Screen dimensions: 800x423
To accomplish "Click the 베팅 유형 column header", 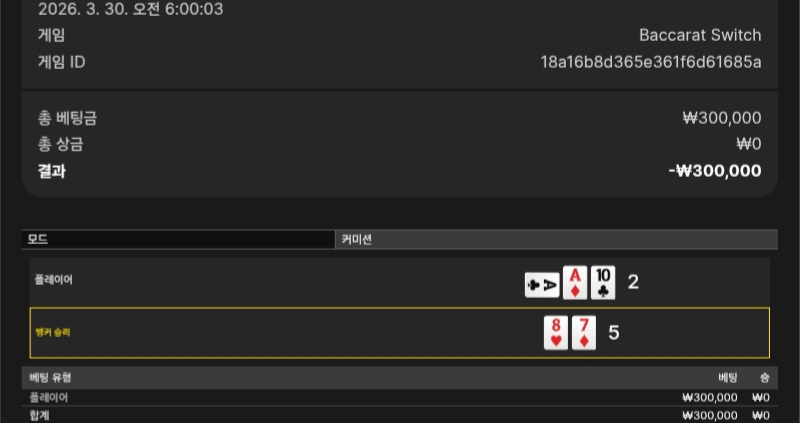I will coord(50,378).
